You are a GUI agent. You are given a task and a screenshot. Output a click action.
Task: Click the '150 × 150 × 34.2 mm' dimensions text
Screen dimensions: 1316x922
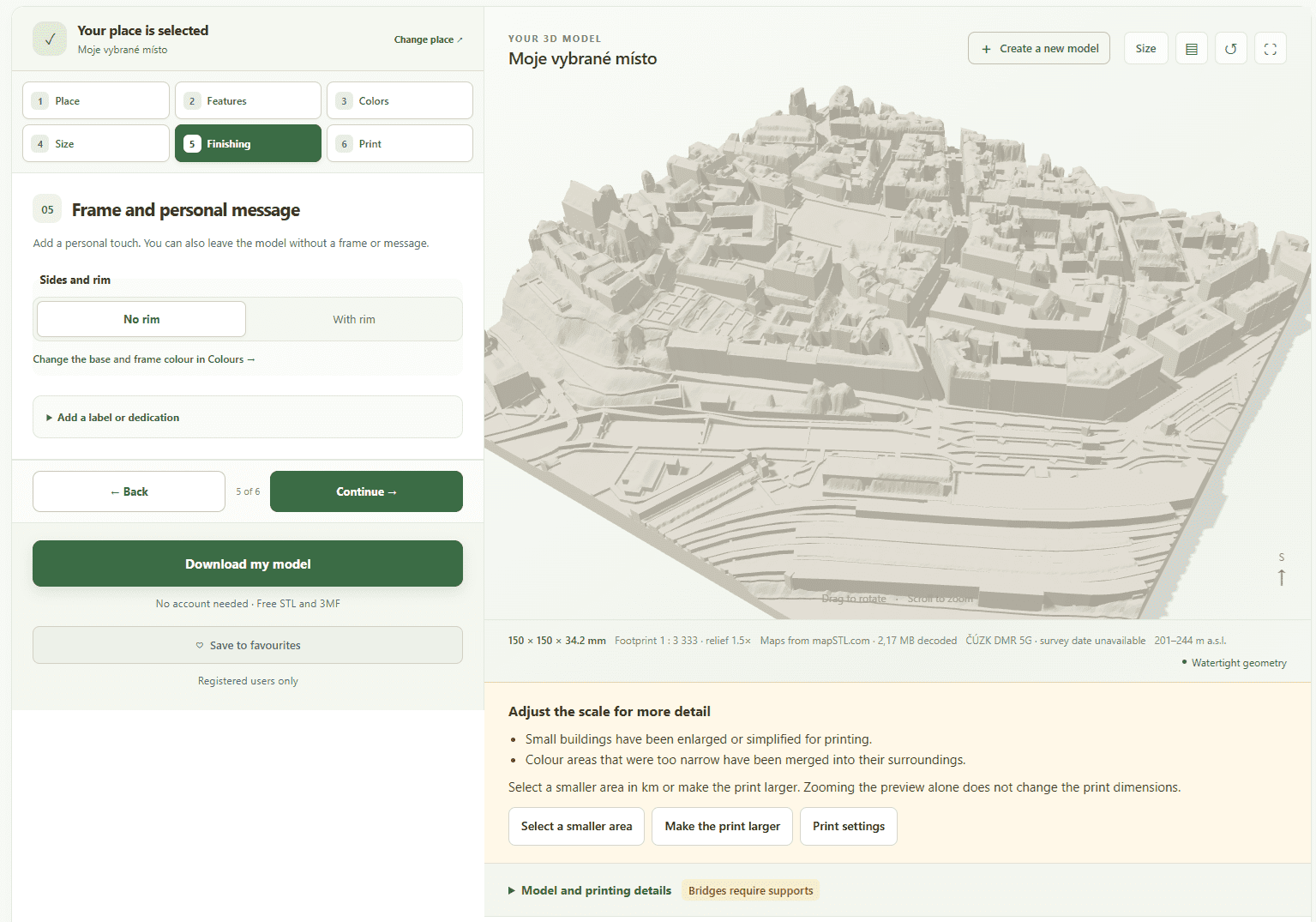[x=557, y=641]
